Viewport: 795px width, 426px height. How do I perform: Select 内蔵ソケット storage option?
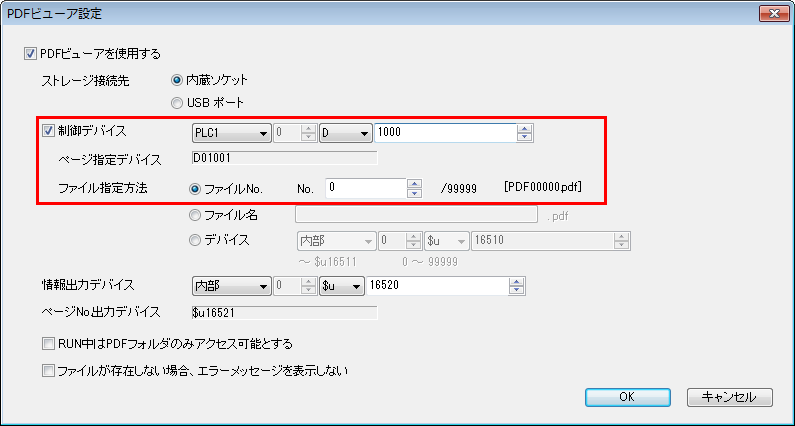pyautogui.click(x=177, y=79)
